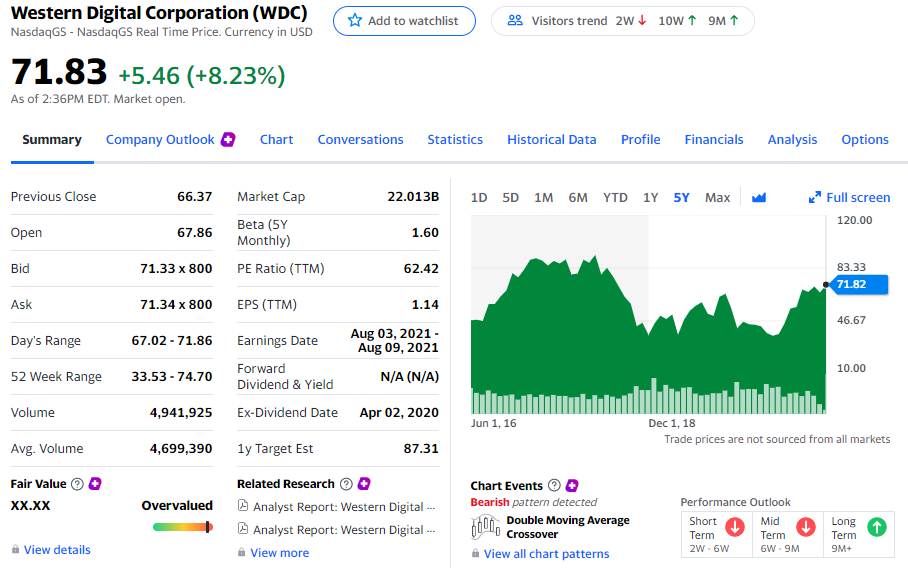
Task: Open the Historical Data tab
Action: point(552,140)
